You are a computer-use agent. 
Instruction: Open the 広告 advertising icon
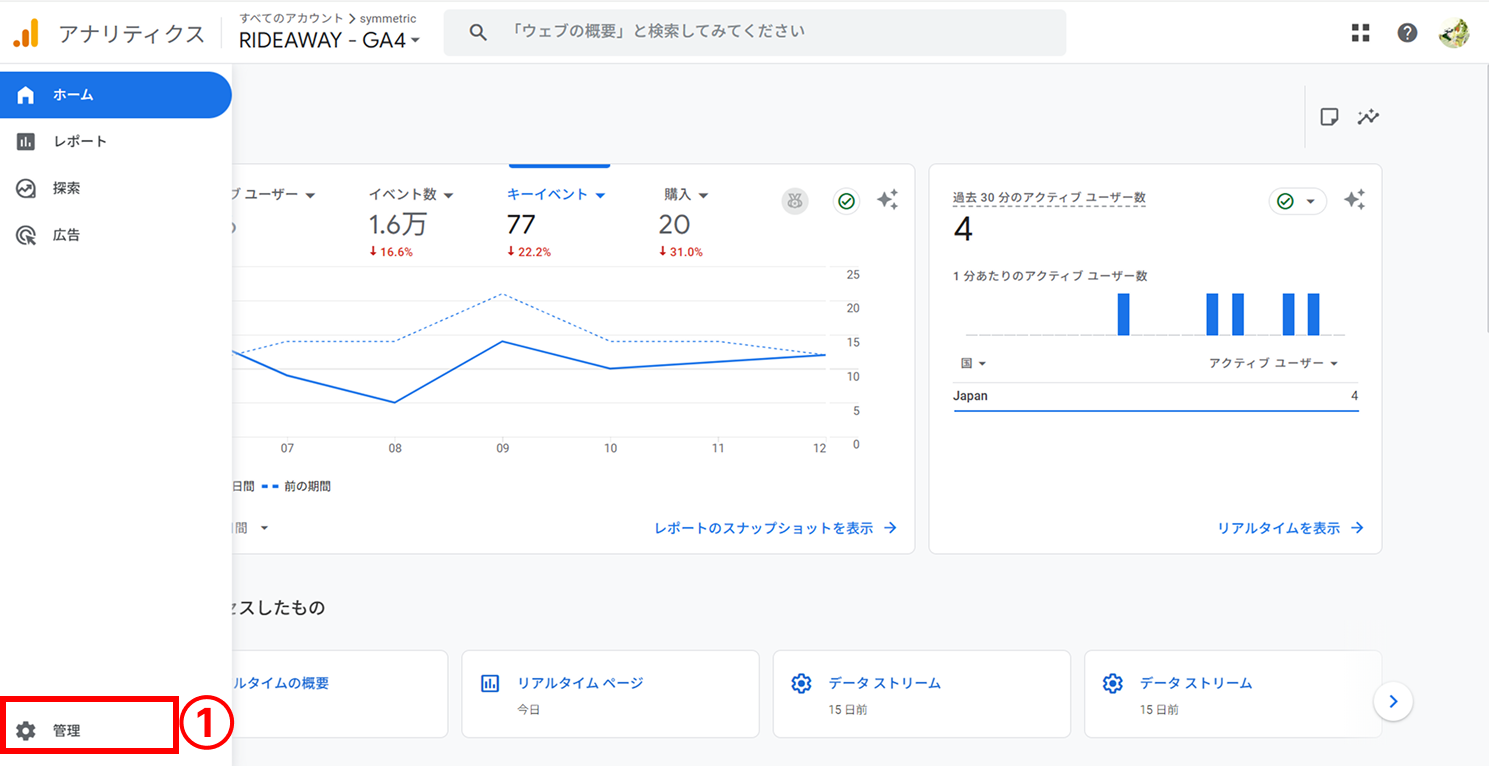pyautogui.click(x=26, y=235)
